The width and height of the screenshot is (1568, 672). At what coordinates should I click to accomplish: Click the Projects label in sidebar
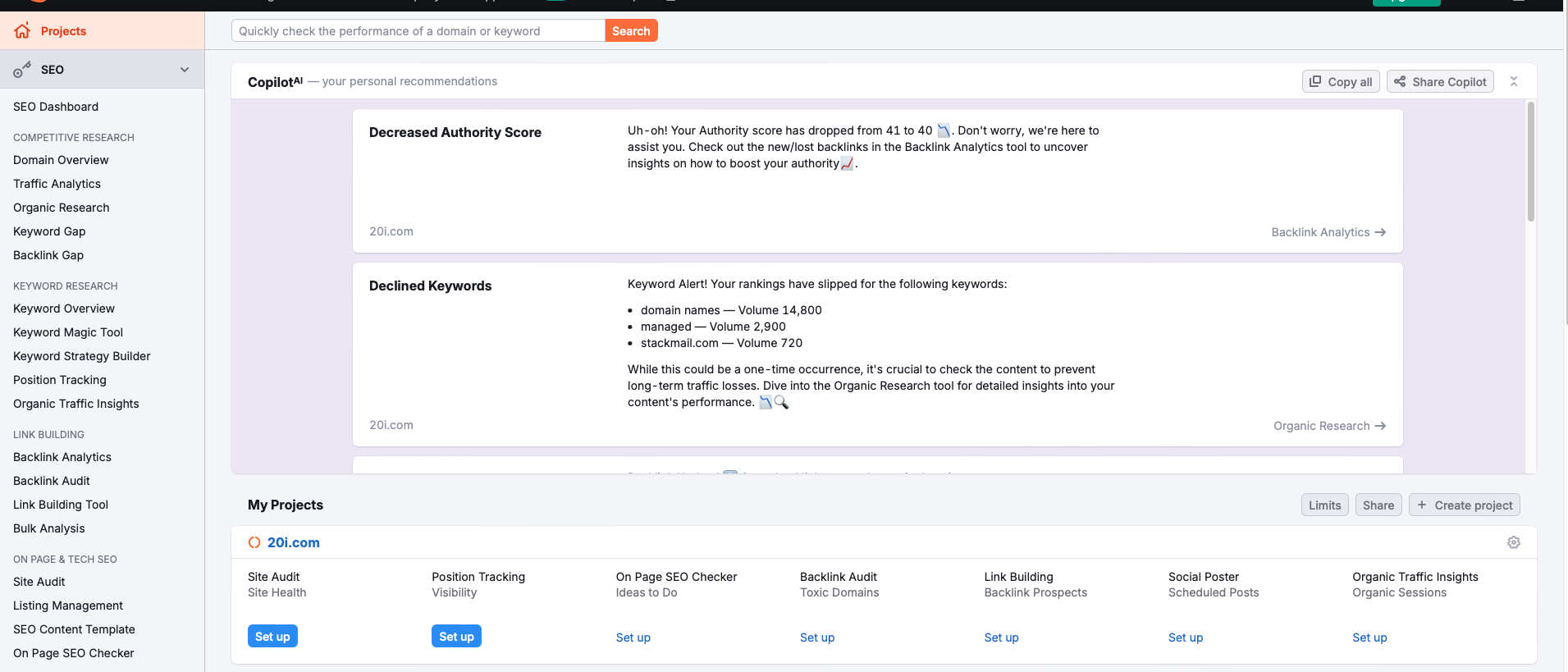[x=63, y=31]
